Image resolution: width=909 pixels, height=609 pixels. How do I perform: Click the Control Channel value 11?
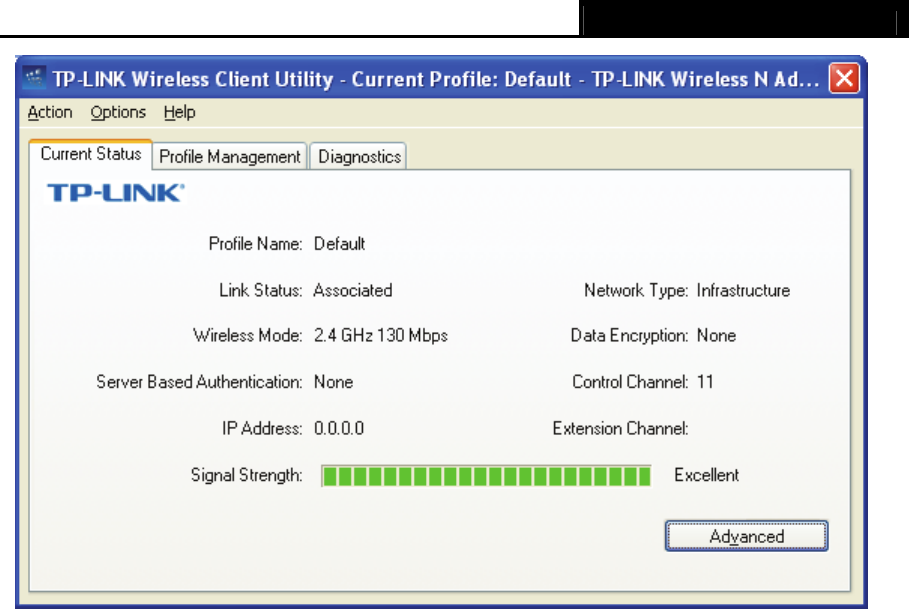pos(705,382)
